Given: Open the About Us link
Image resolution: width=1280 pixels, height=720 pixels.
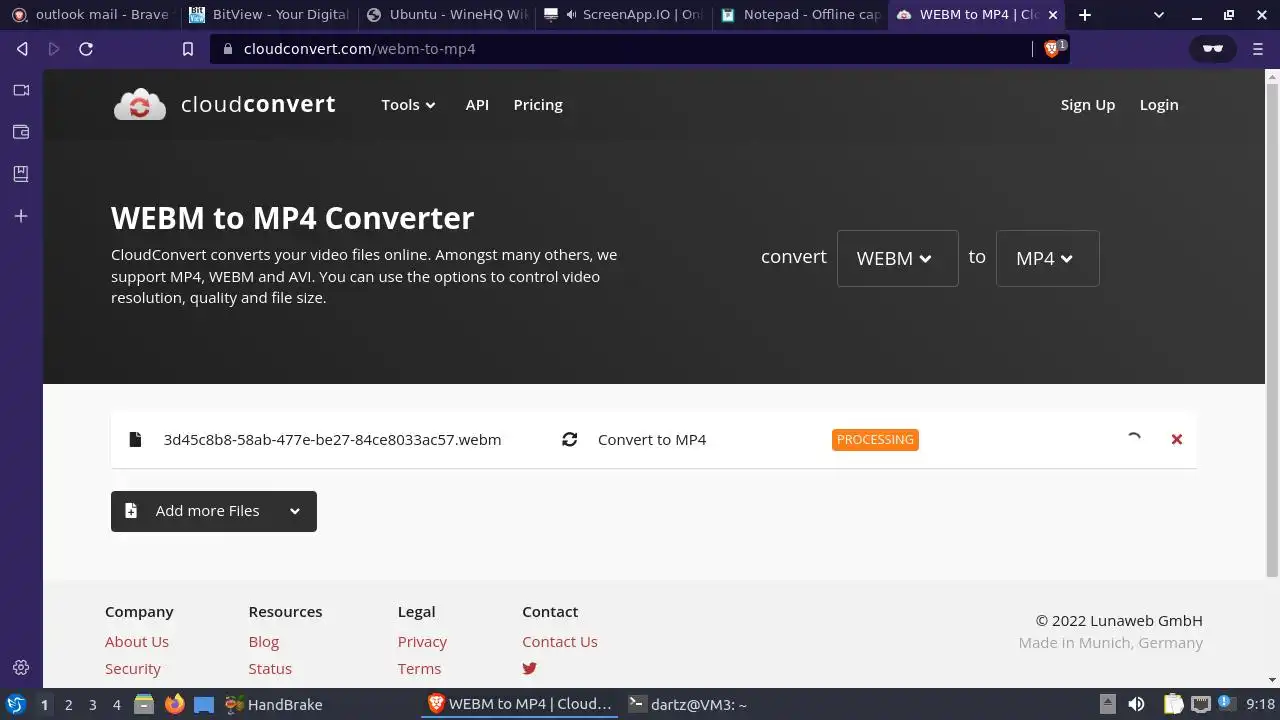Looking at the screenshot, I should [x=137, y=642].
